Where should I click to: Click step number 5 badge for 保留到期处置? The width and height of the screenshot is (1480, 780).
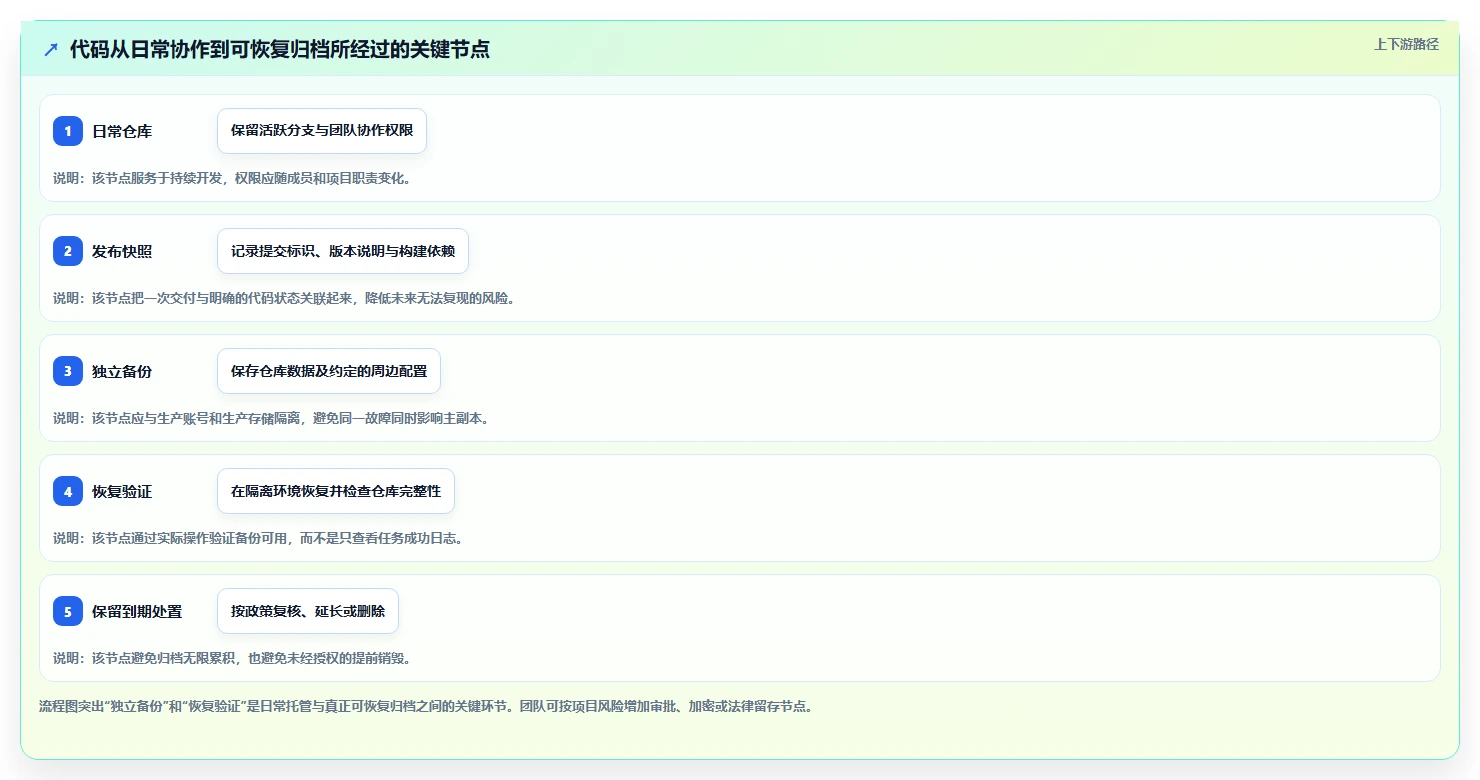pyautogui.click(x=68, y=611)
